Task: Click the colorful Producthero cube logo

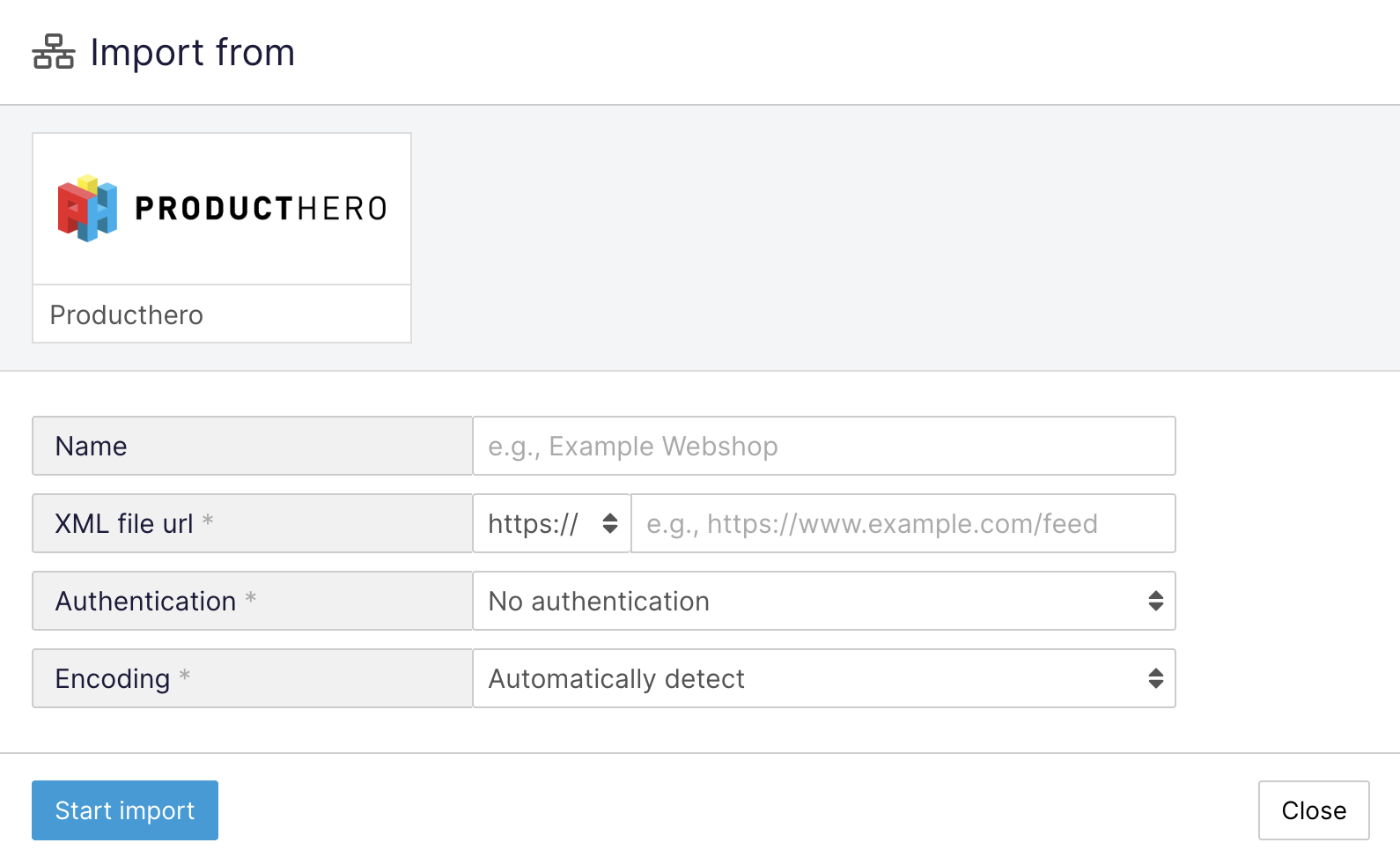Action: click(x=87, y=208)
